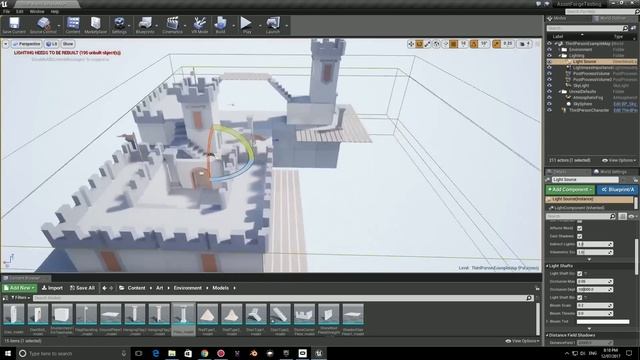The width and height of the screenshot is (640, 360).
Task: Toggle world/local coordinate space globe icon
Action: (436, 44)
